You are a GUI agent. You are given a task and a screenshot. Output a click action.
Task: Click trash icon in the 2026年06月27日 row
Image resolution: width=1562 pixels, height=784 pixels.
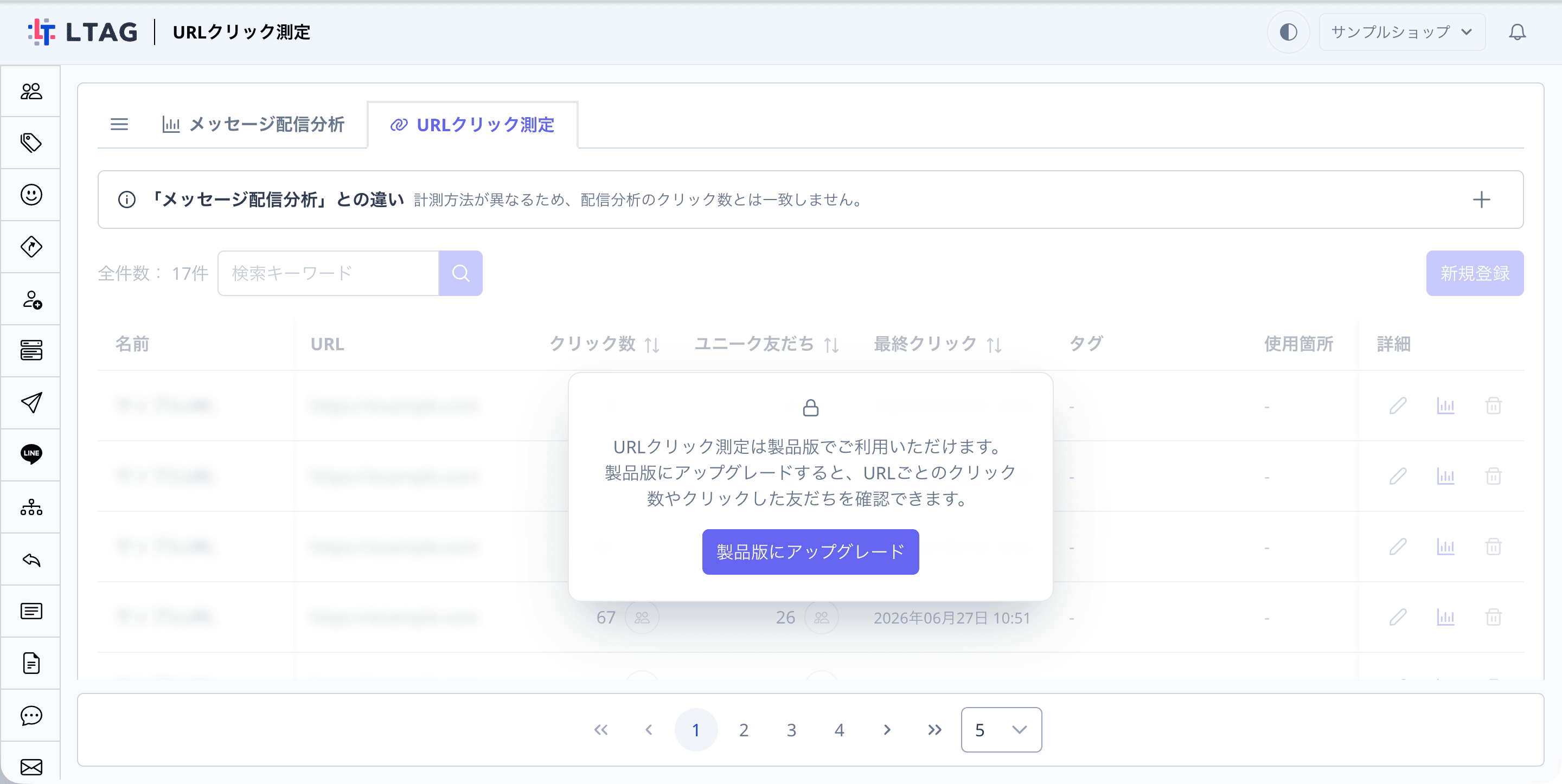click(x=1493, y=617)
